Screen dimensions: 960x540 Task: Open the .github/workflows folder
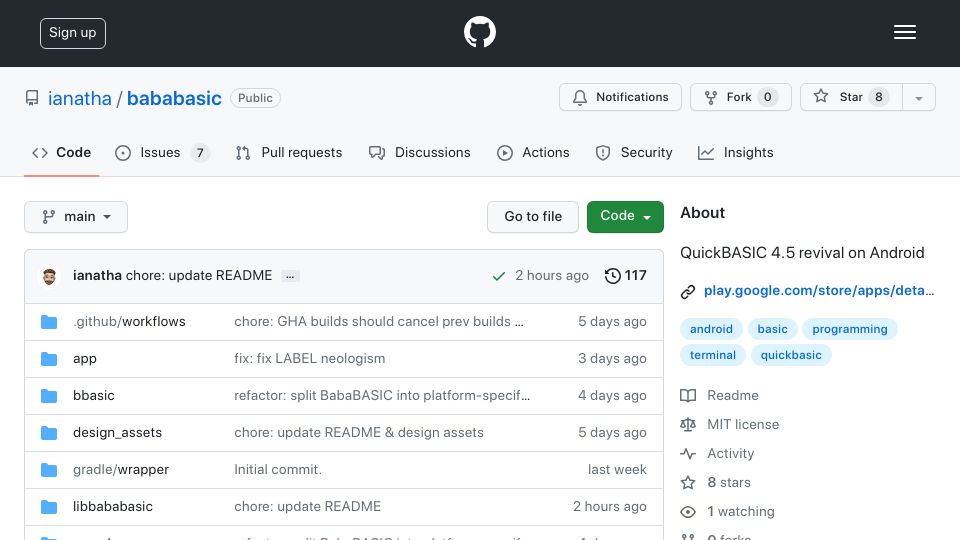pos(129,322)
